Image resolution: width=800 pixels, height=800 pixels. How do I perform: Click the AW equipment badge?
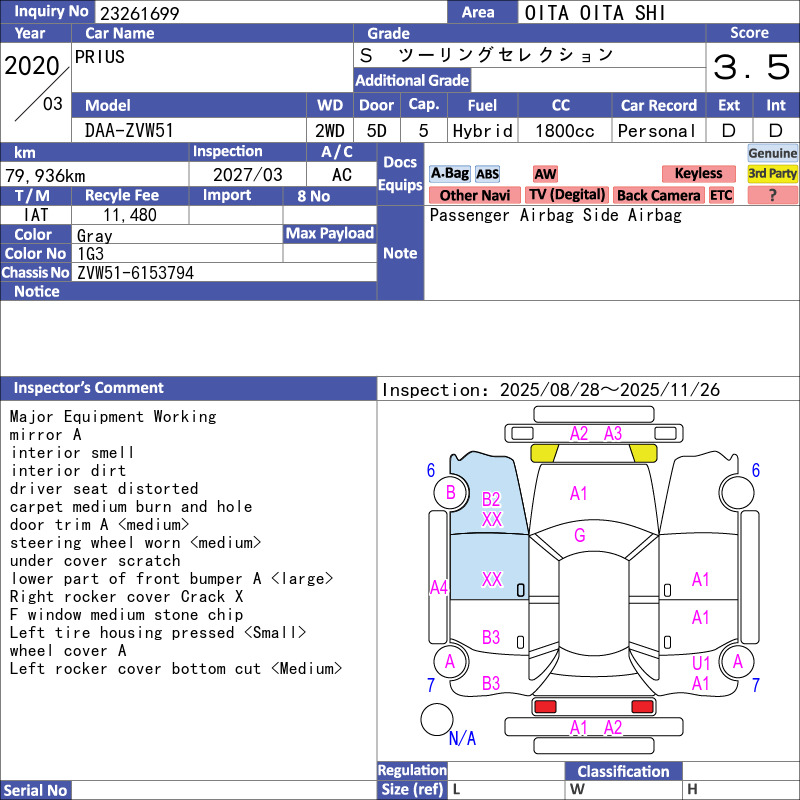coord(545,174)
